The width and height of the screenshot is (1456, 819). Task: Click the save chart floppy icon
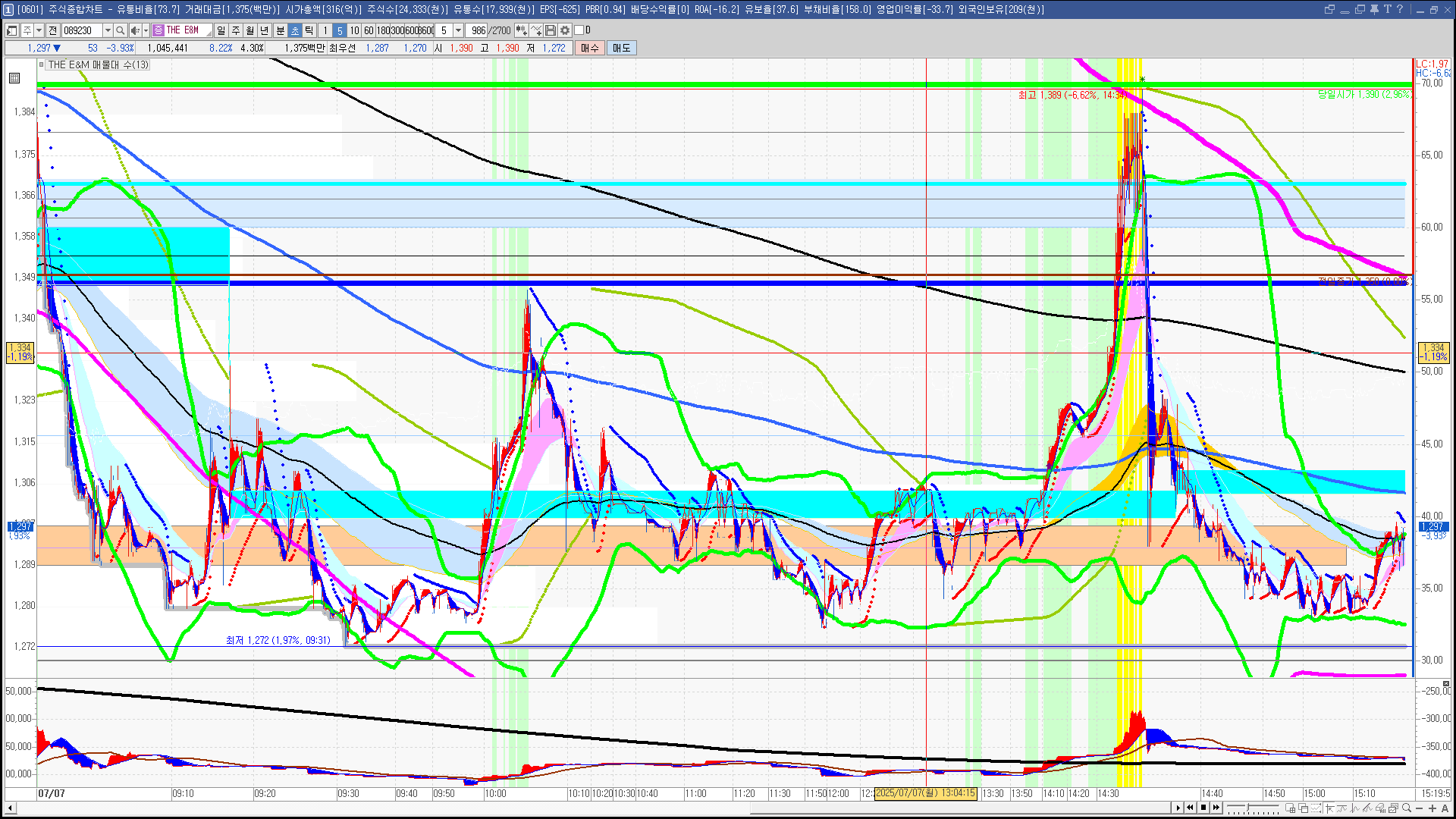pyautogui.click(x=551, y=30)
